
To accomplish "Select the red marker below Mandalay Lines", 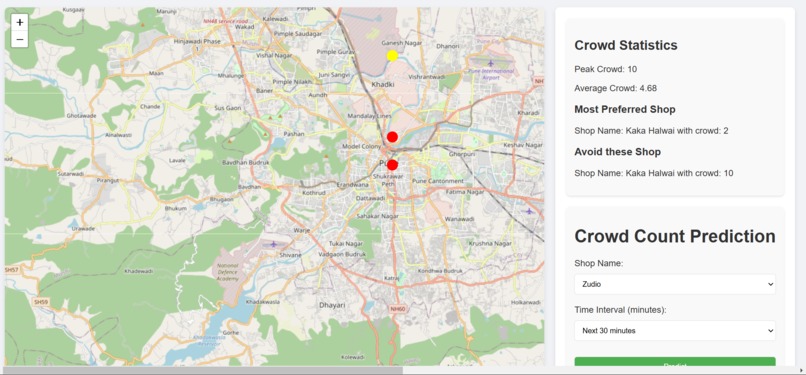I will pyautogui.click(x=392, y=137).
